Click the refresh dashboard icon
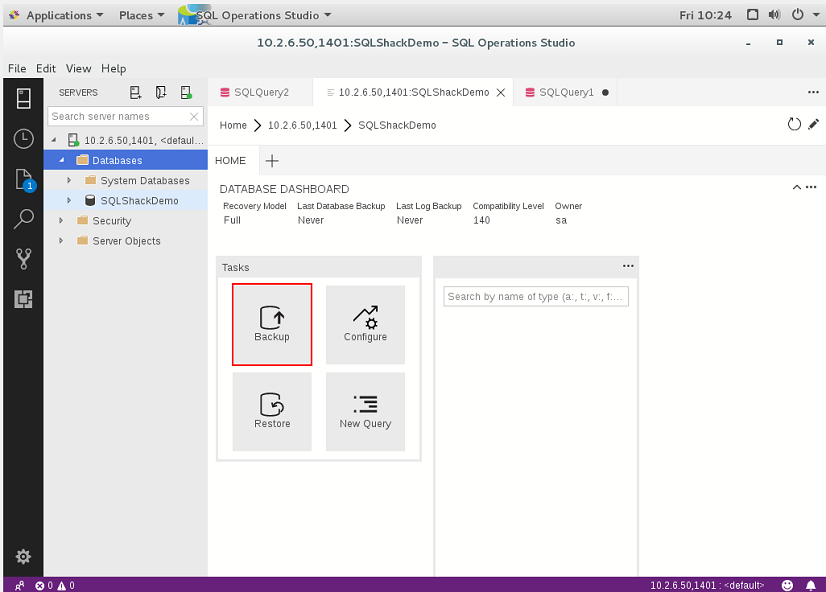826x592 pixels. (x=793, y=124)
